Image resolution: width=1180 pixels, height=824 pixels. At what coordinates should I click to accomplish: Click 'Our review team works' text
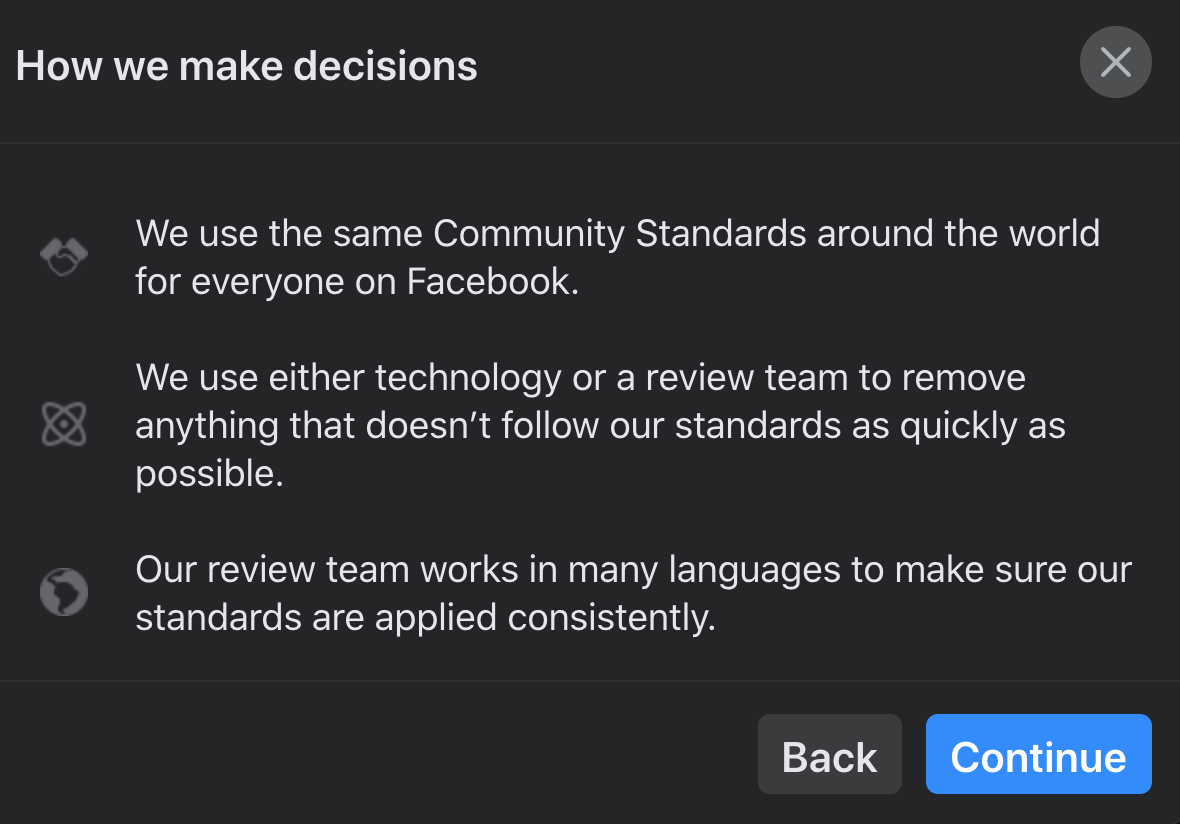tap(327, 570)
